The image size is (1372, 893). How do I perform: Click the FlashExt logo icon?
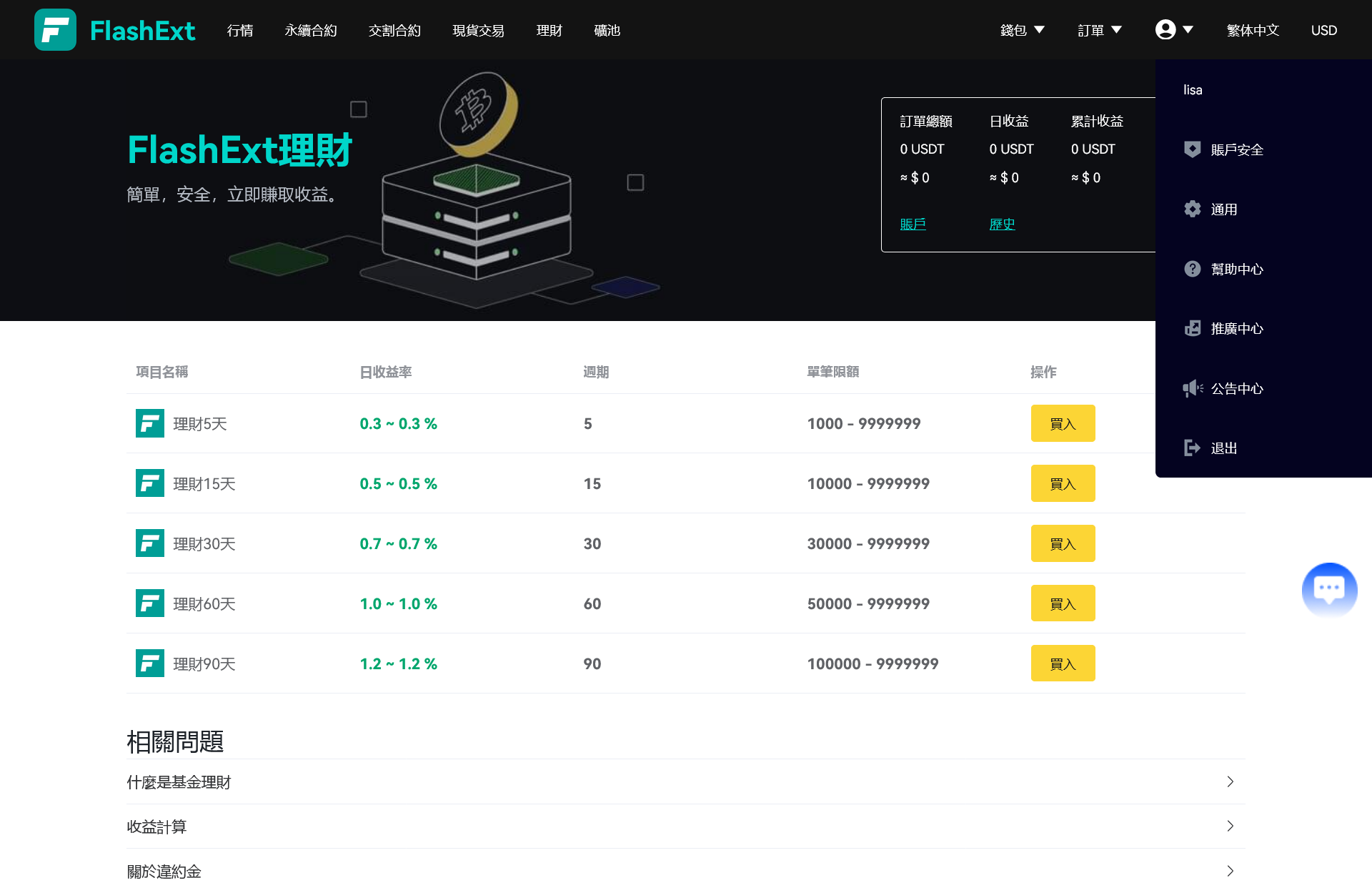click(x=56, y=29)
